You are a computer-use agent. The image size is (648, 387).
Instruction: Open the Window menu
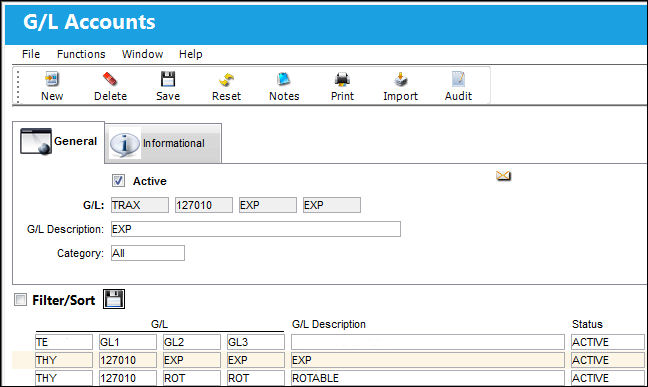(x=142, y=54)
